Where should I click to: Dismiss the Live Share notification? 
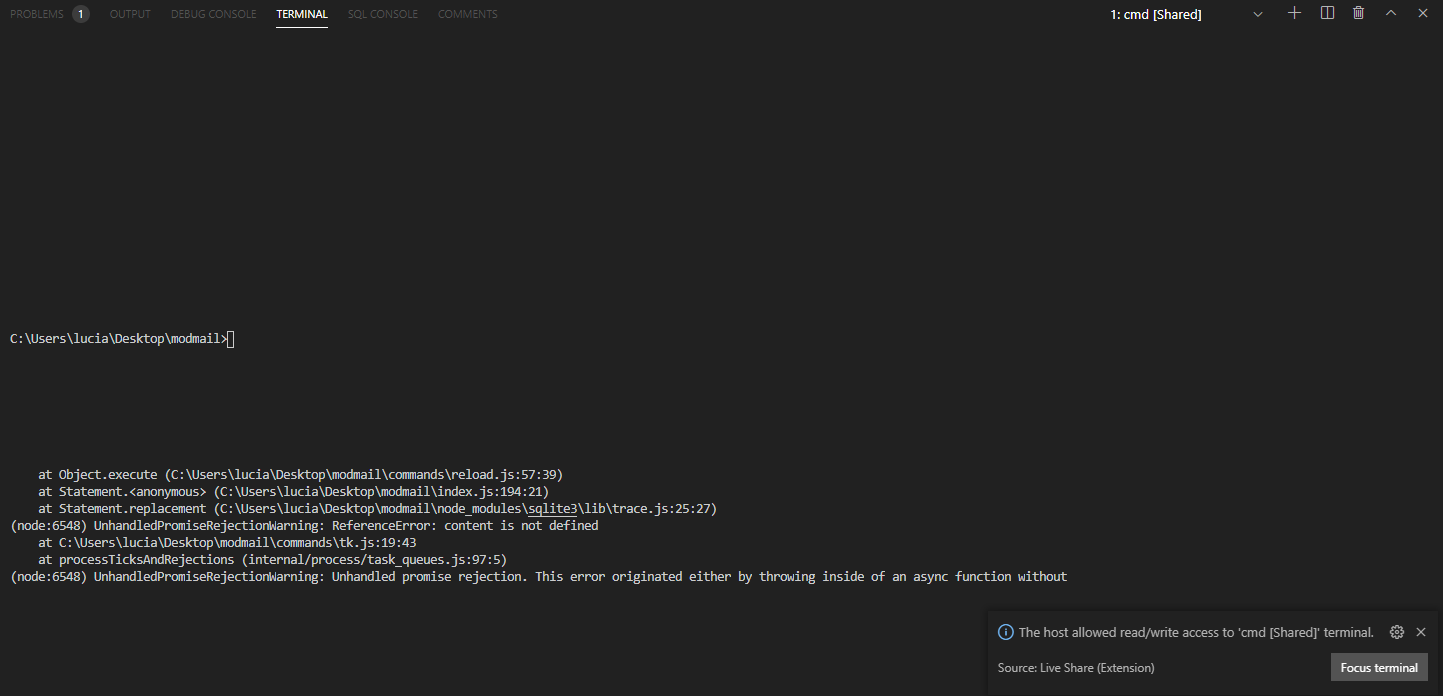tap(1421, 631)
